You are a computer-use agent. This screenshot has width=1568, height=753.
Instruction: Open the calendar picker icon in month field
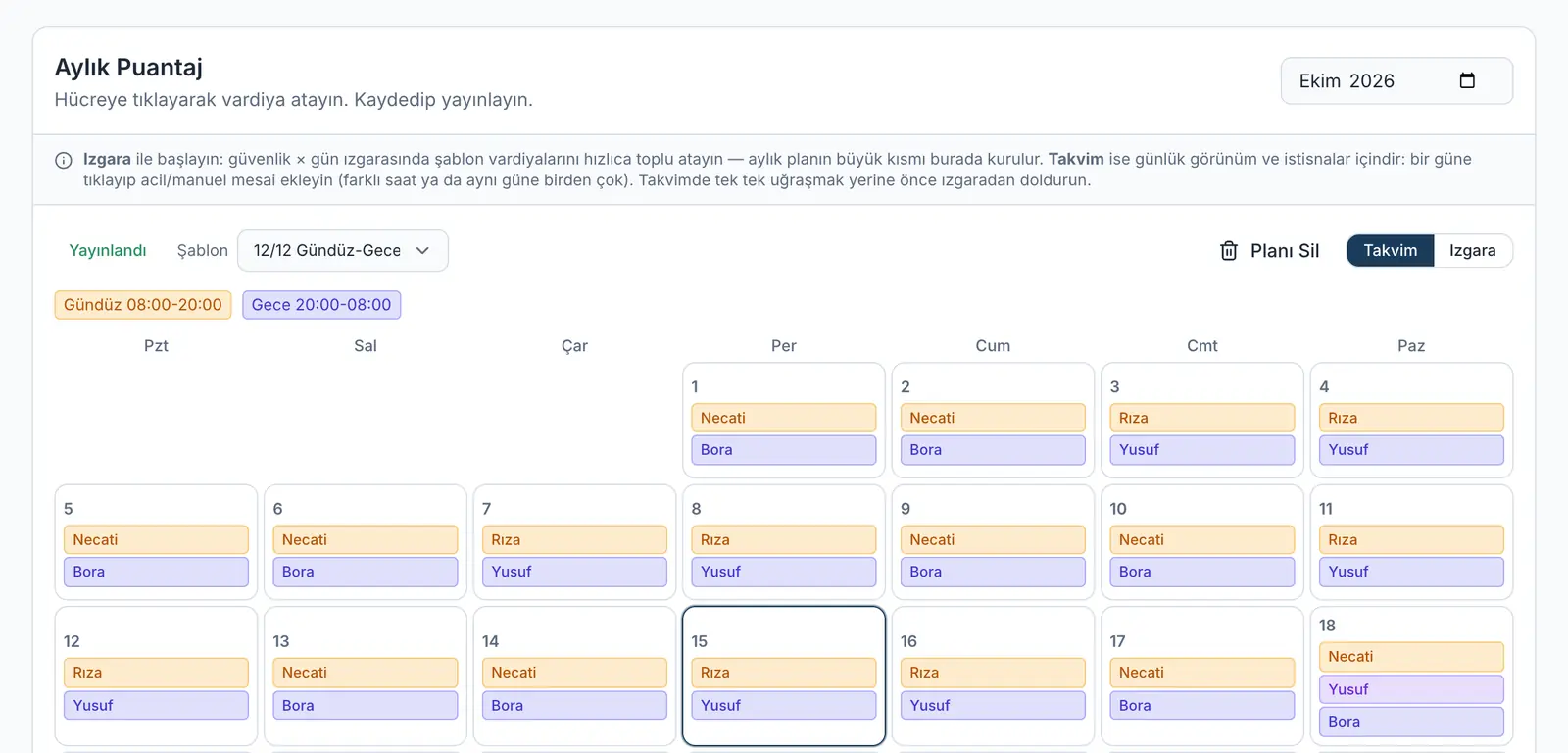(1467, 80)
